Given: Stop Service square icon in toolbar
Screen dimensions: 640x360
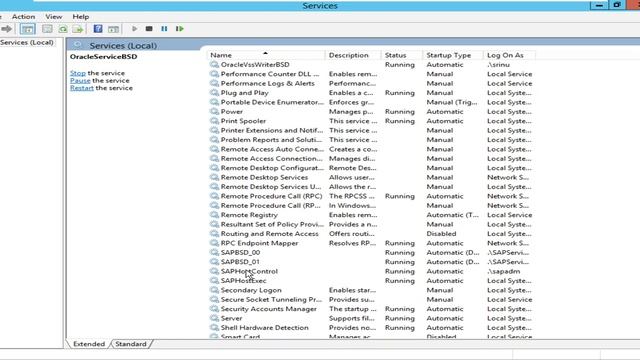Looking at the screenshot, I should tap(149, 29).
